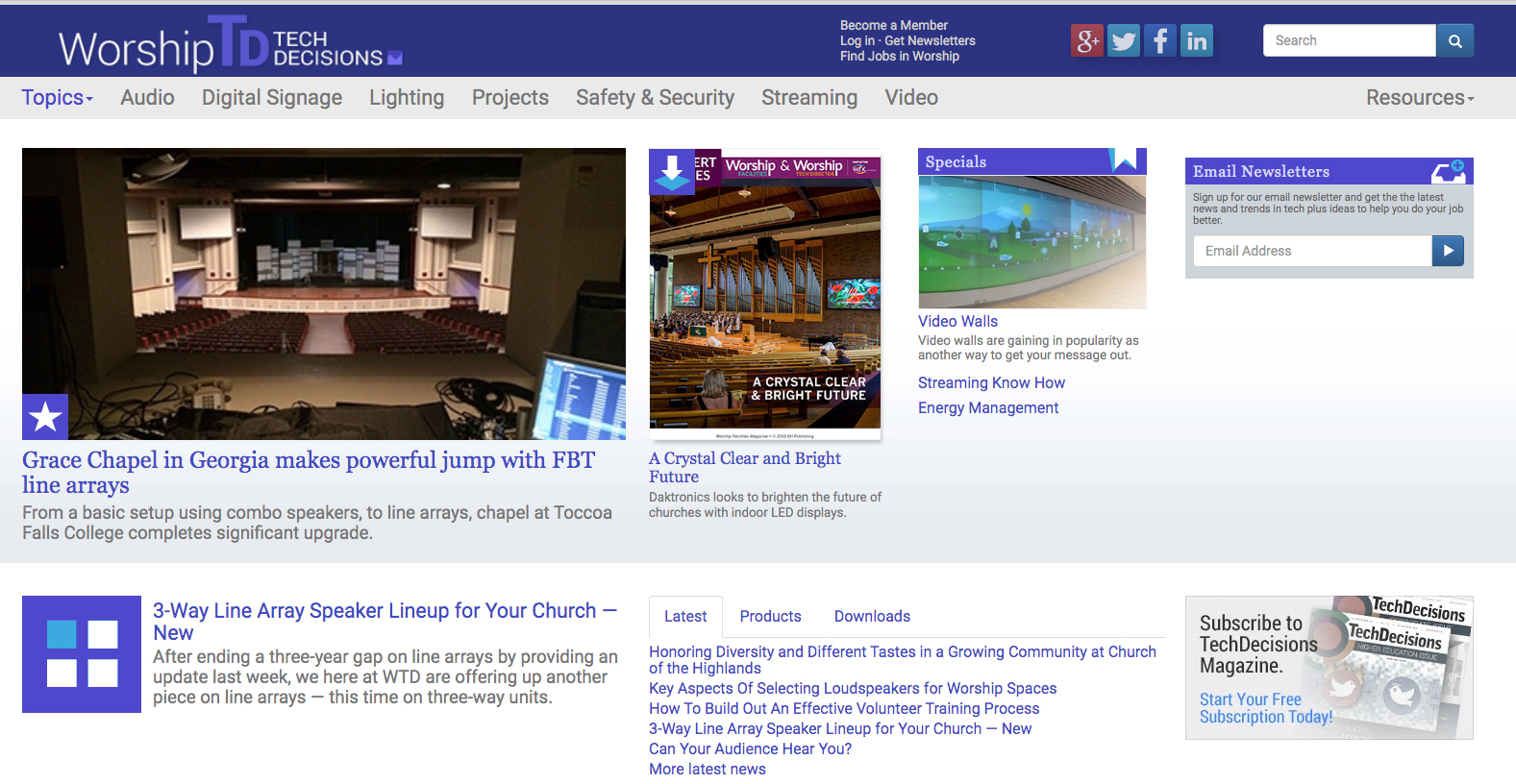Open the Digital Signage menu item
The image size is (1516, 784).
(x=272, y=98)
